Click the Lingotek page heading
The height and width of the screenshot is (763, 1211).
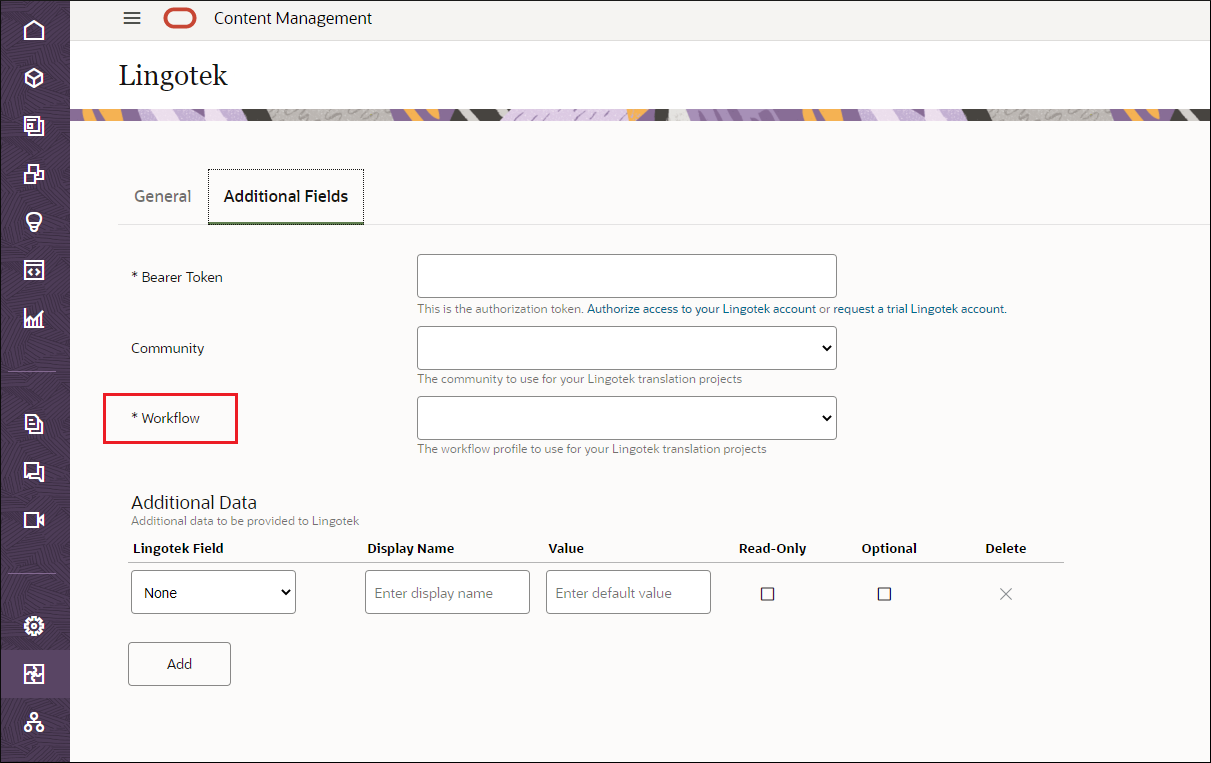173,75
